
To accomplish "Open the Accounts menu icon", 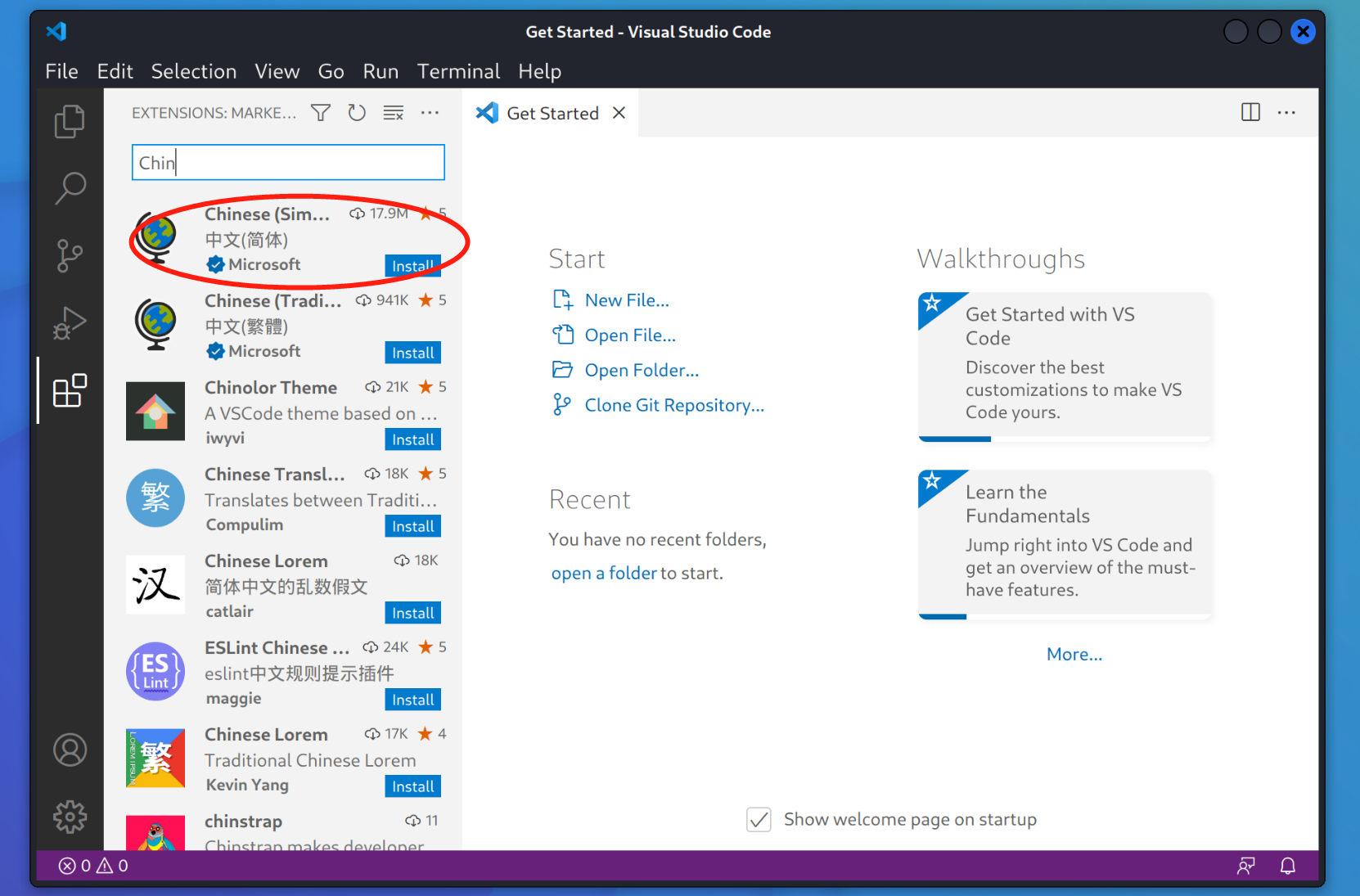I will [x=70, y=750].
